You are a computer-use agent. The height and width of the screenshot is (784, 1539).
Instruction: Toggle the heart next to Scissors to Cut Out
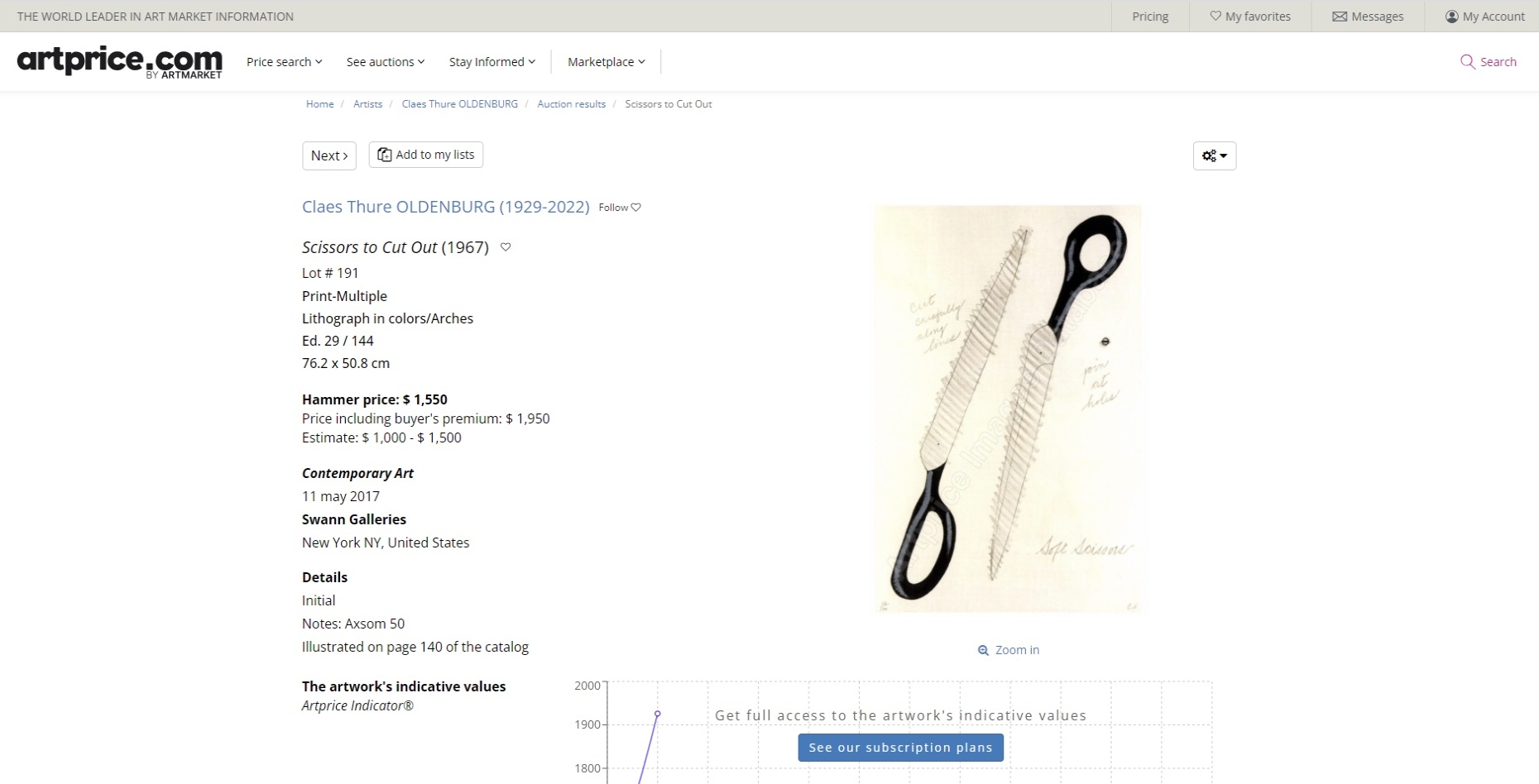click(x=506, y=247)
